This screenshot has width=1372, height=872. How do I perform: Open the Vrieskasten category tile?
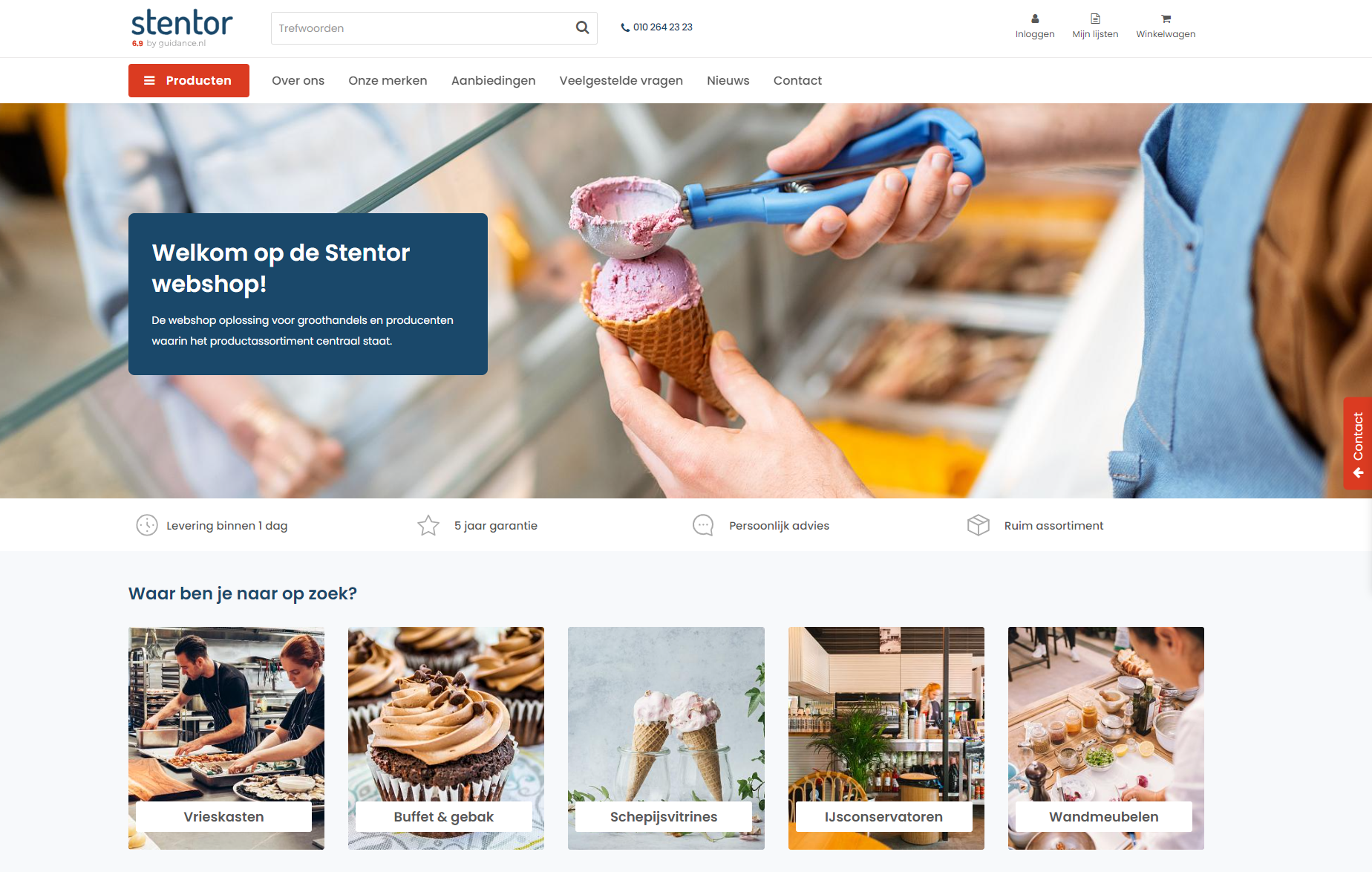226,738
